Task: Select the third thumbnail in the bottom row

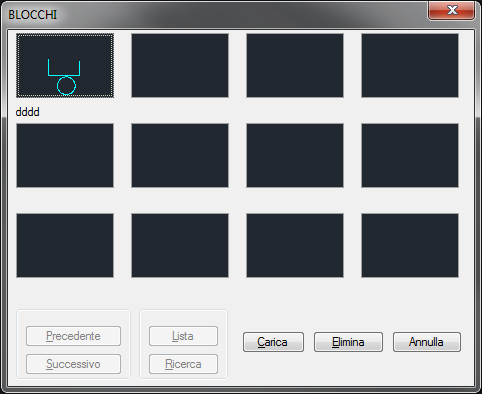Action: click(x=295, y=245)
